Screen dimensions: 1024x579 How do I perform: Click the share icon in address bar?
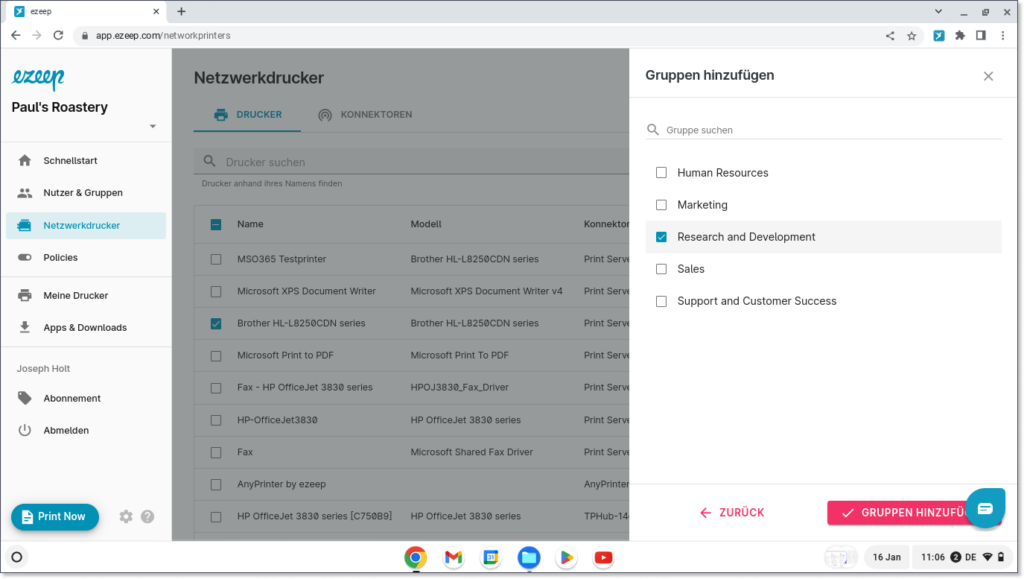click(889, 36)
